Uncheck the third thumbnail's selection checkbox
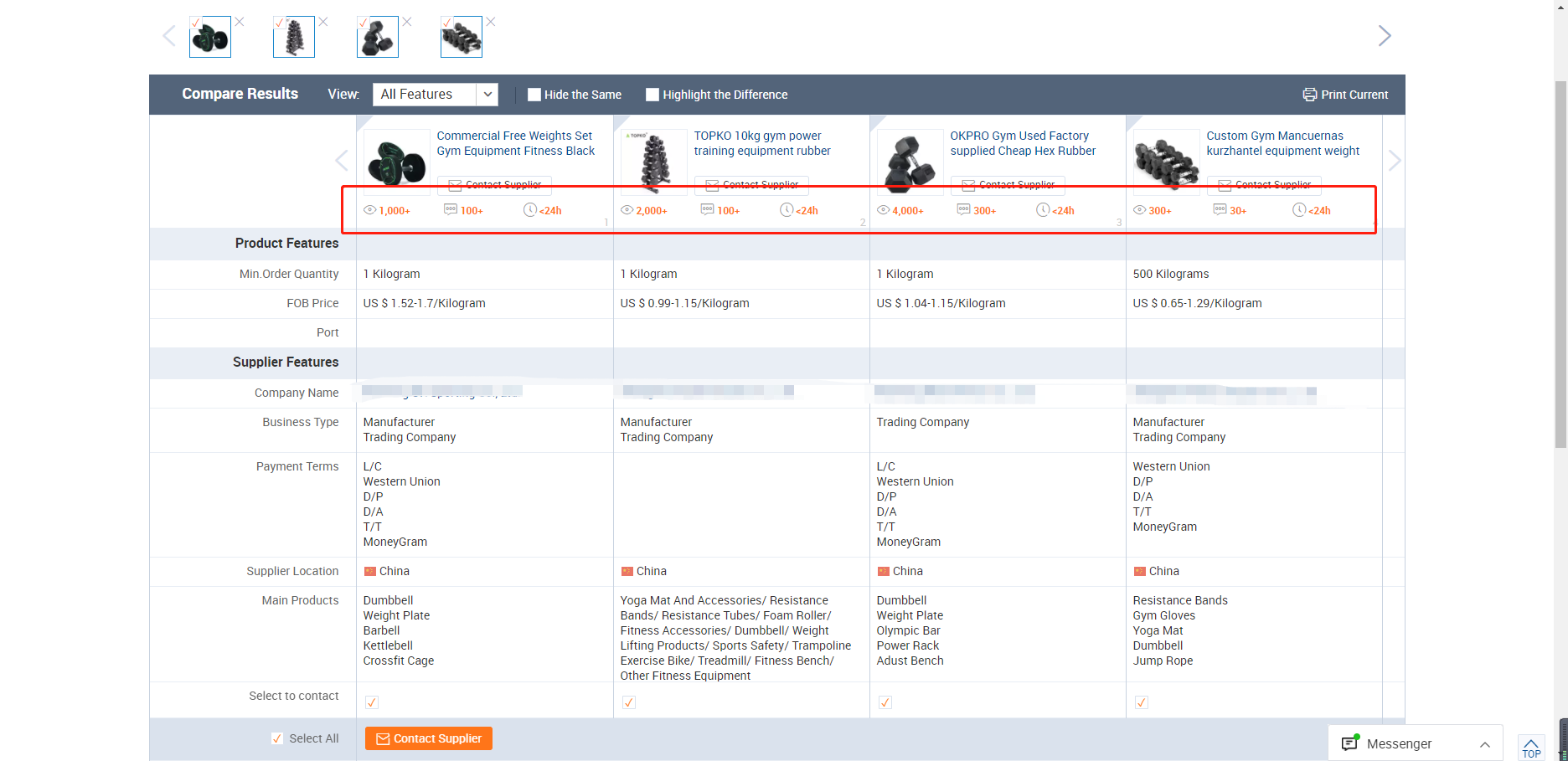The width and height of the screenshot is (1568, 761). (363, 23)
